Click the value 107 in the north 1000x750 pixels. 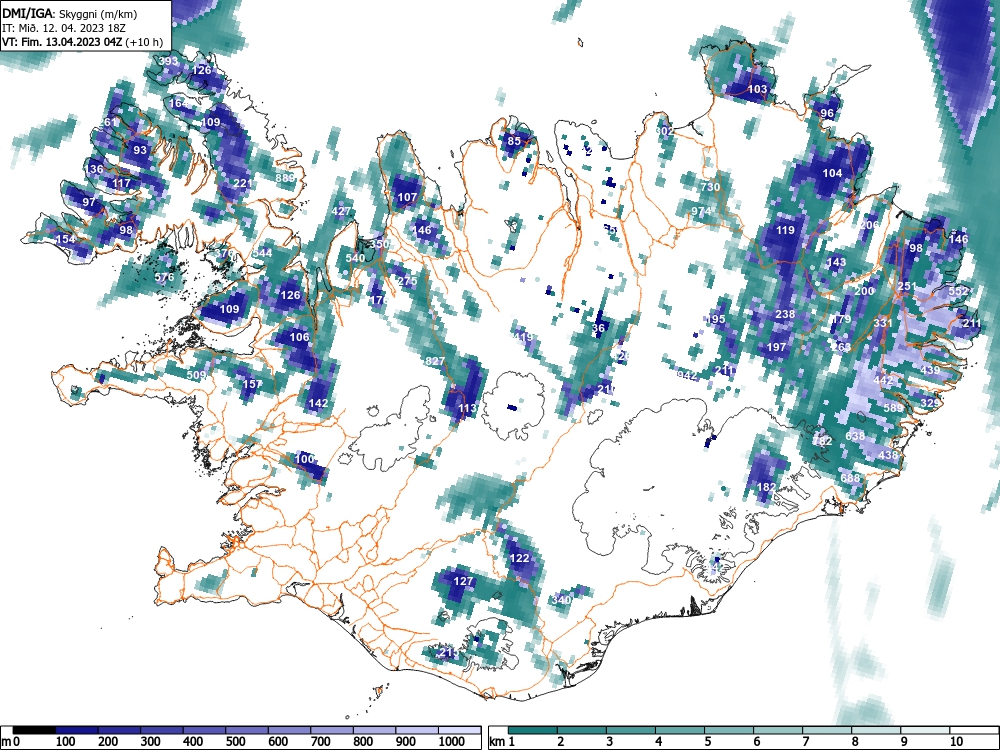(x=407, y=197)
